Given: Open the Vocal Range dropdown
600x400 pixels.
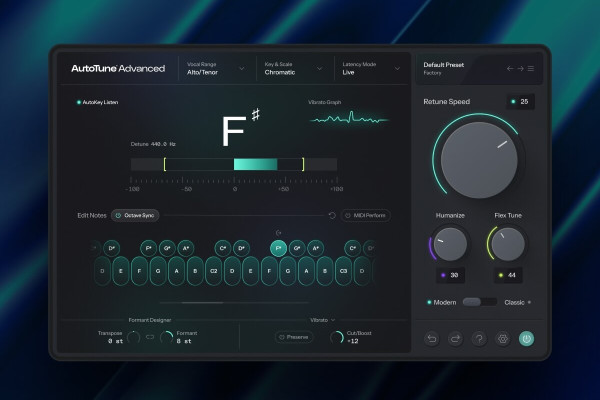Looking at the screenshot, I should coord(215,69).
